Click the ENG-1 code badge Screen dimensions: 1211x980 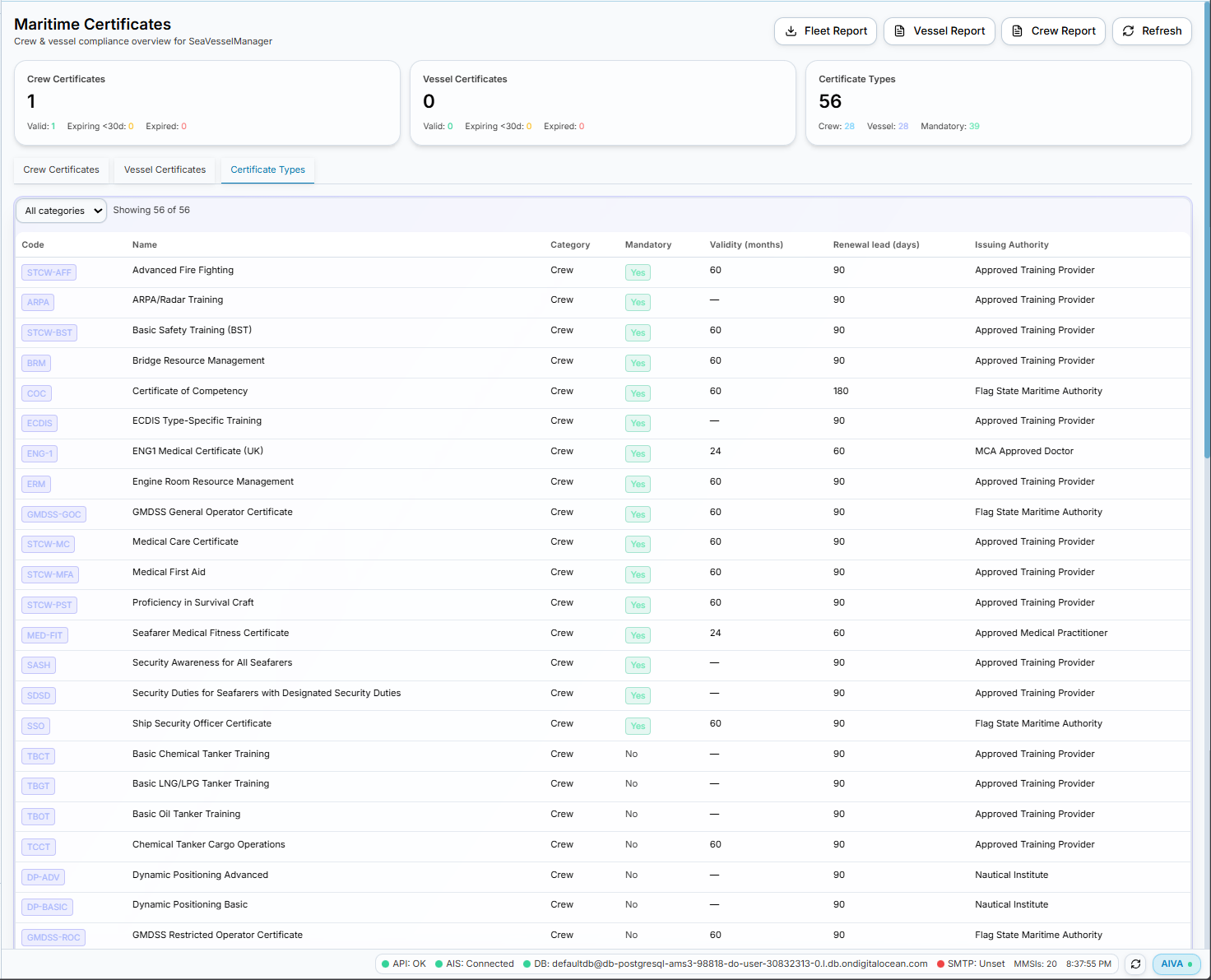point(39,453)
